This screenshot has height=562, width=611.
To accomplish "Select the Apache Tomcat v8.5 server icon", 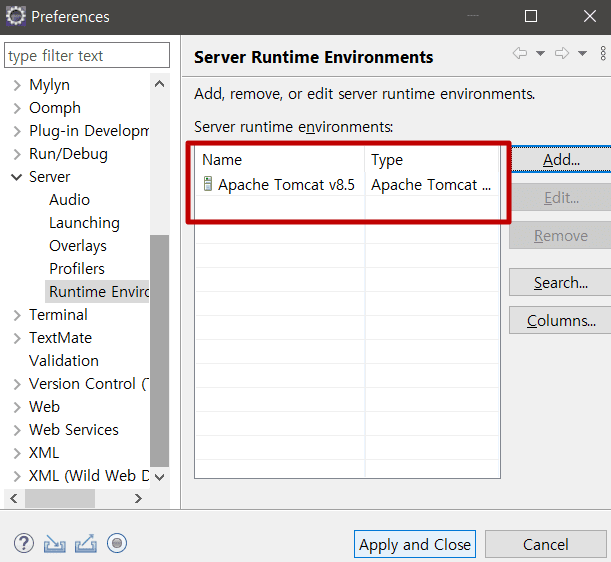I will point(208,184).
